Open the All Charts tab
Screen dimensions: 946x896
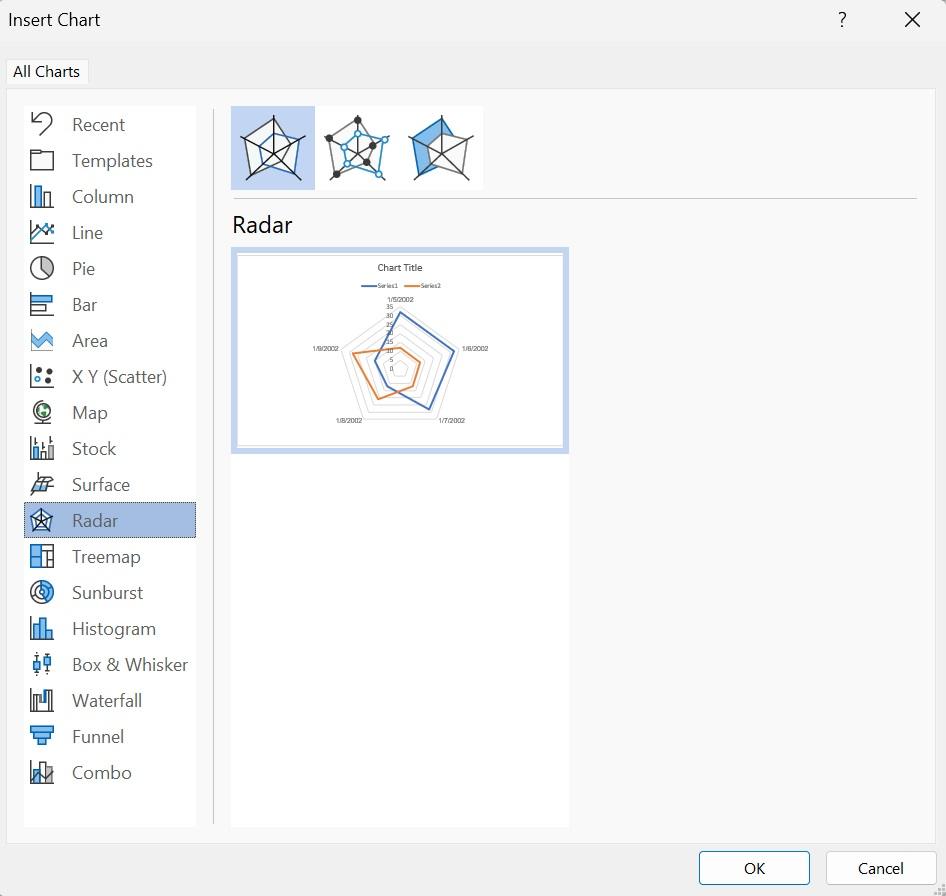pyautogui.click(x=46, y=72)
